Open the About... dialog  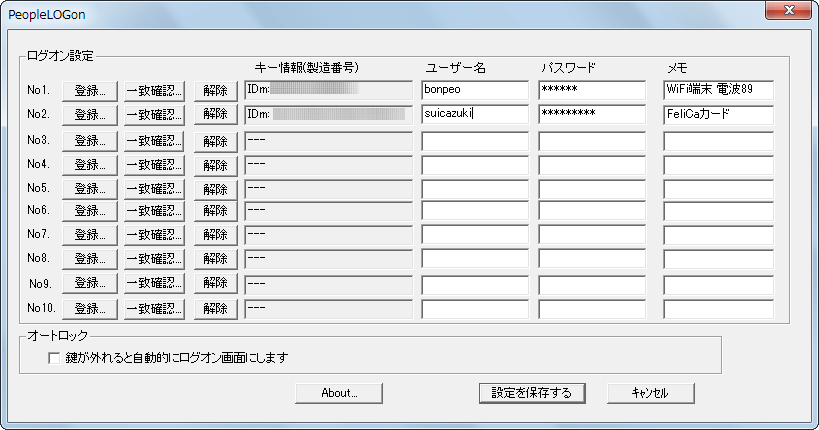(339, 393)
